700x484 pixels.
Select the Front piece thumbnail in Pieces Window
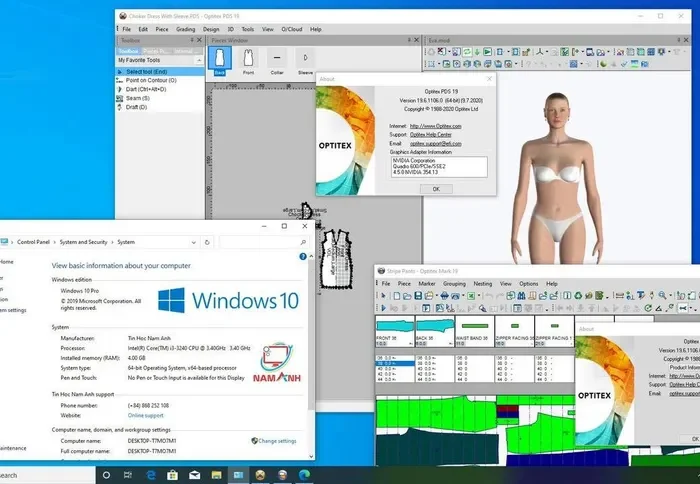248,61
